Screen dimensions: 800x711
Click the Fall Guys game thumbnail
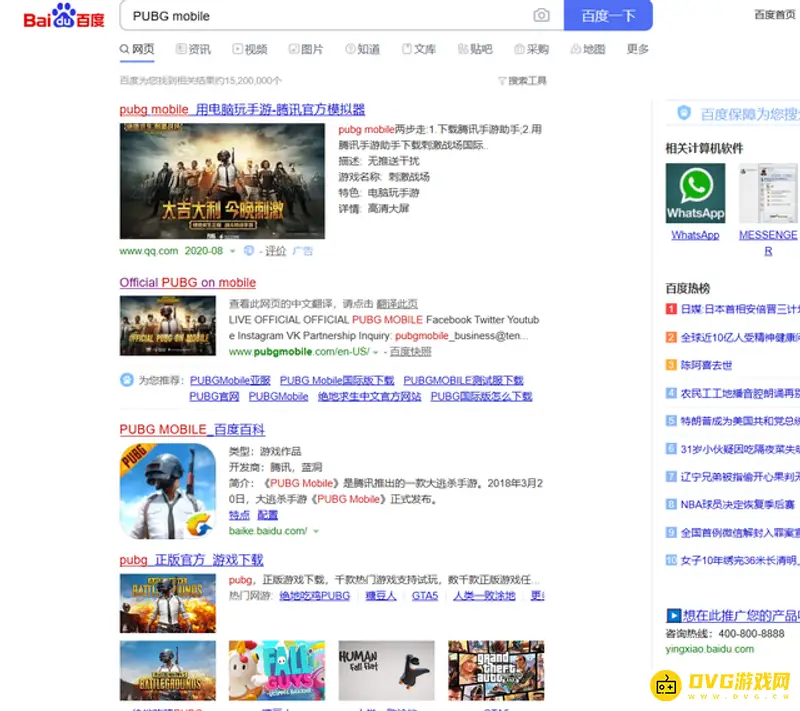click(277, 671)
